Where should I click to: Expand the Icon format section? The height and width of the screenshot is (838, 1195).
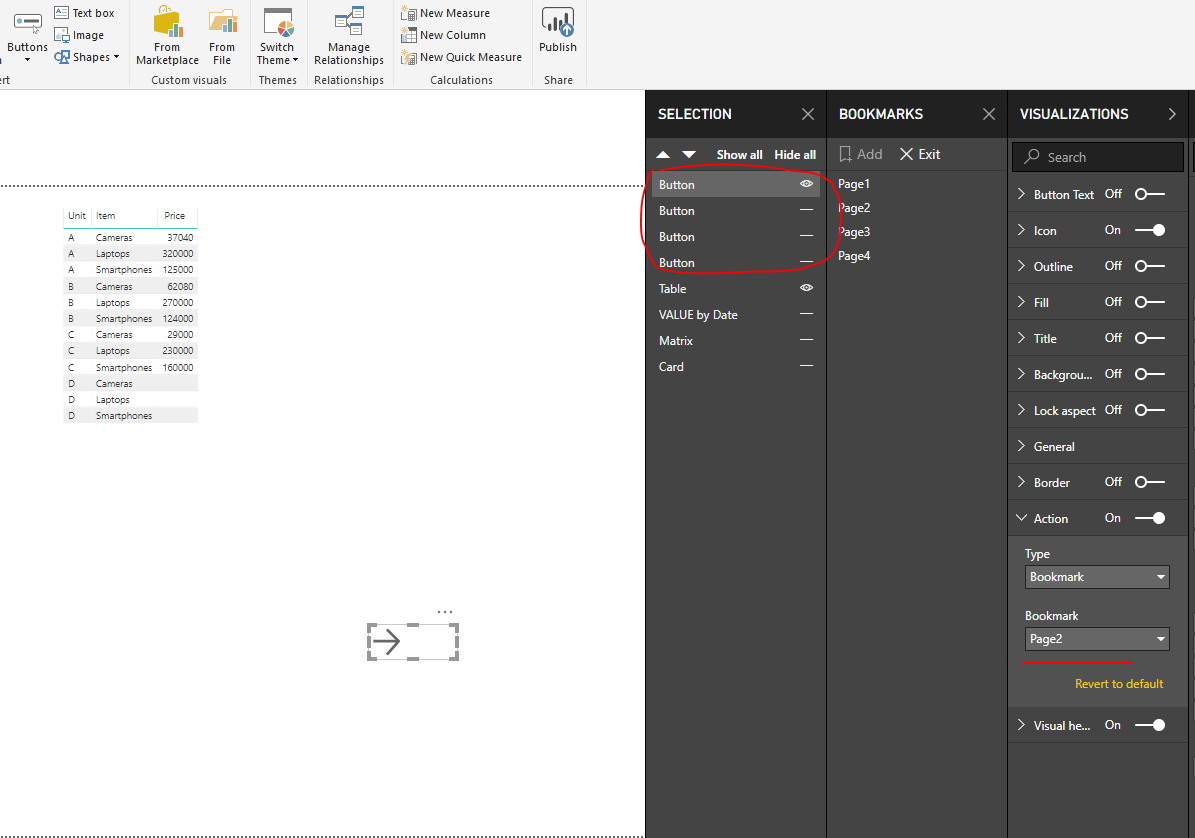pos(1021,230)
